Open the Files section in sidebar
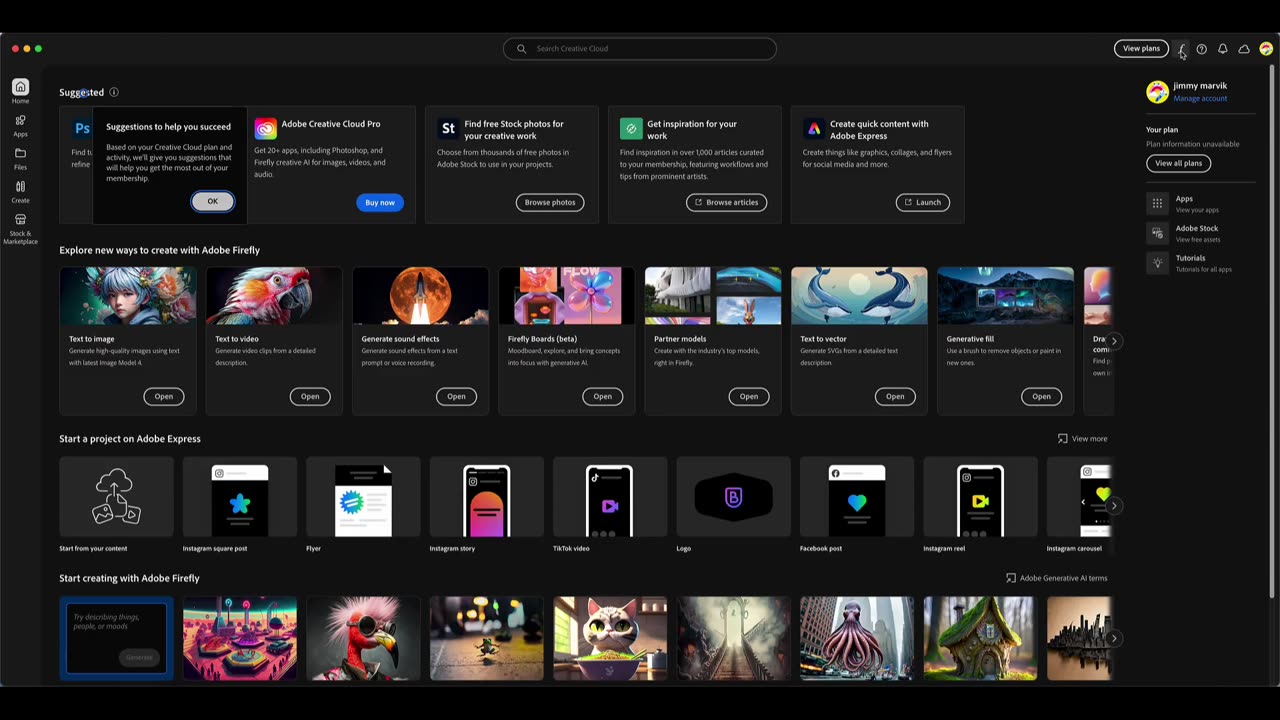 coord(20,158)
